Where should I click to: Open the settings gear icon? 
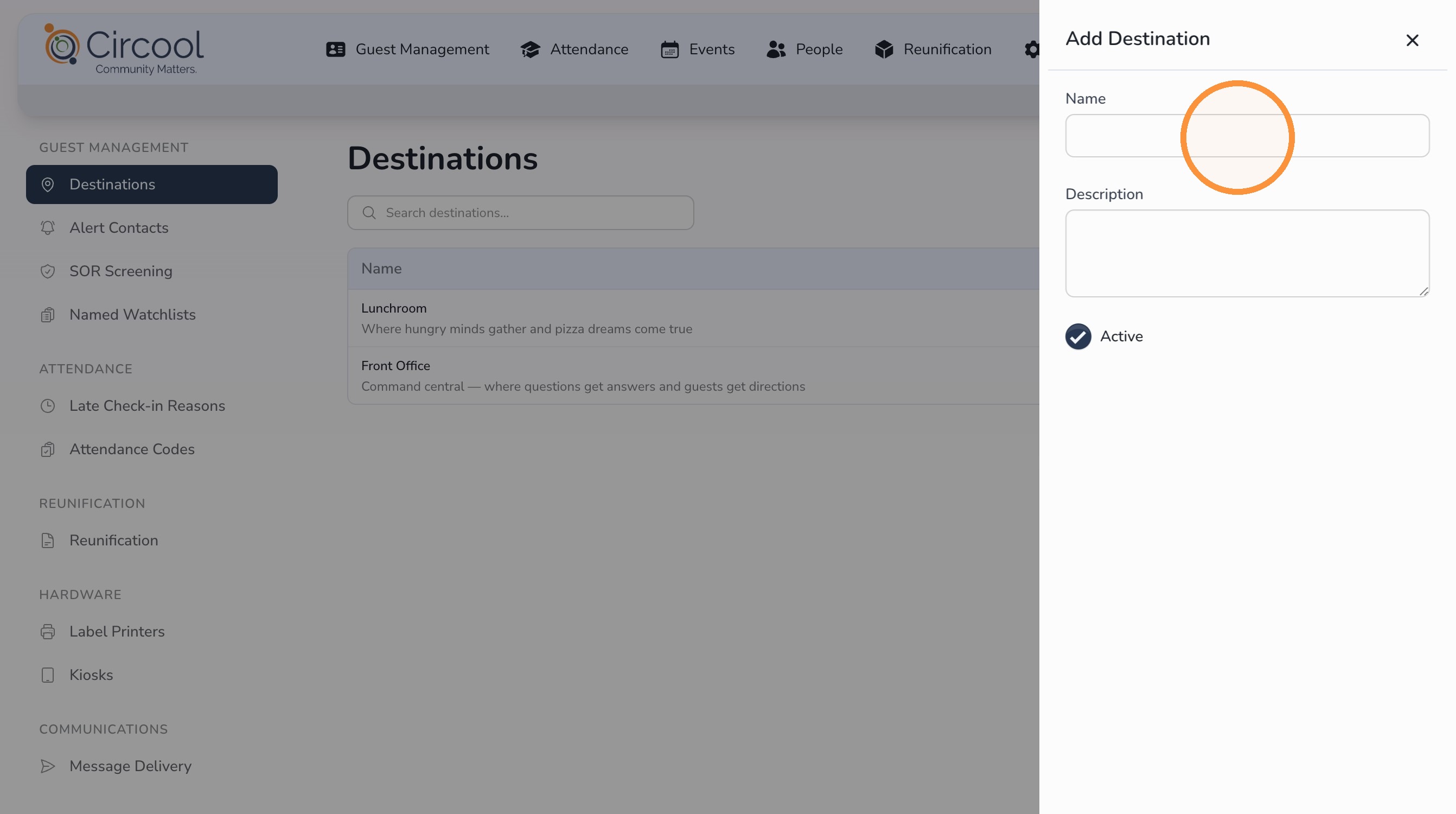coord(1032,50)
